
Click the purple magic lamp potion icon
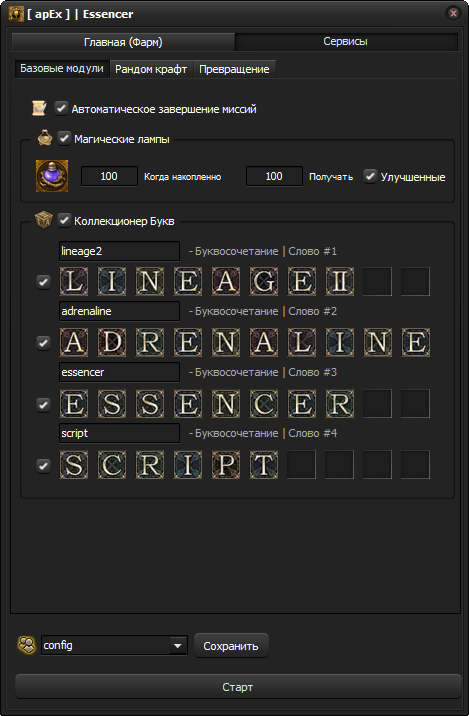pos(52,176)
